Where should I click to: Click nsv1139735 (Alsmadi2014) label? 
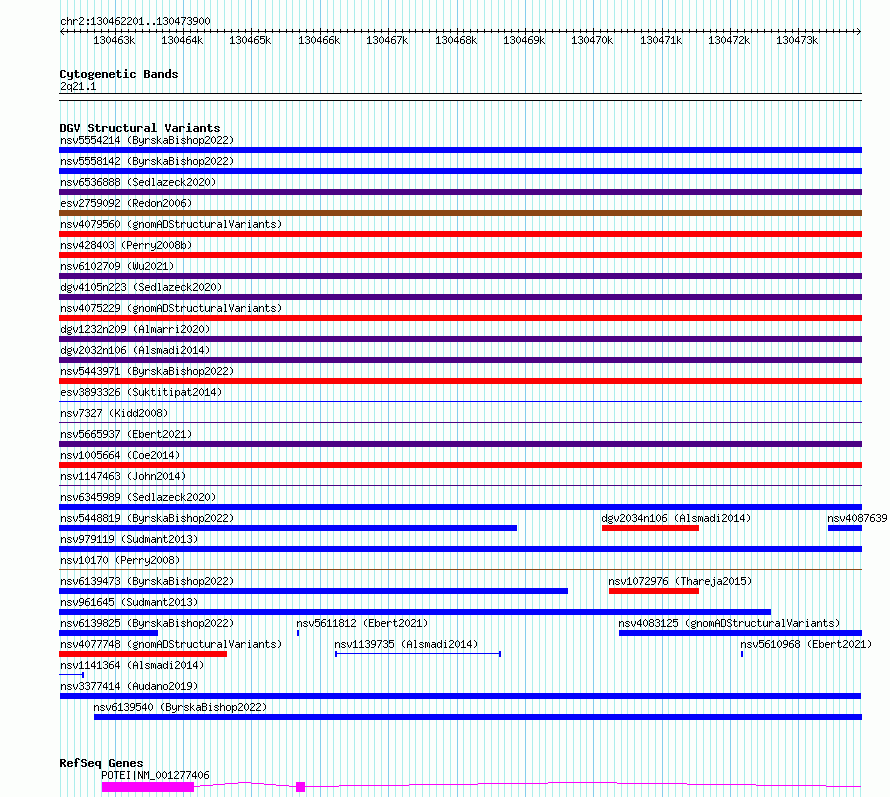click(x=406, y=644)
